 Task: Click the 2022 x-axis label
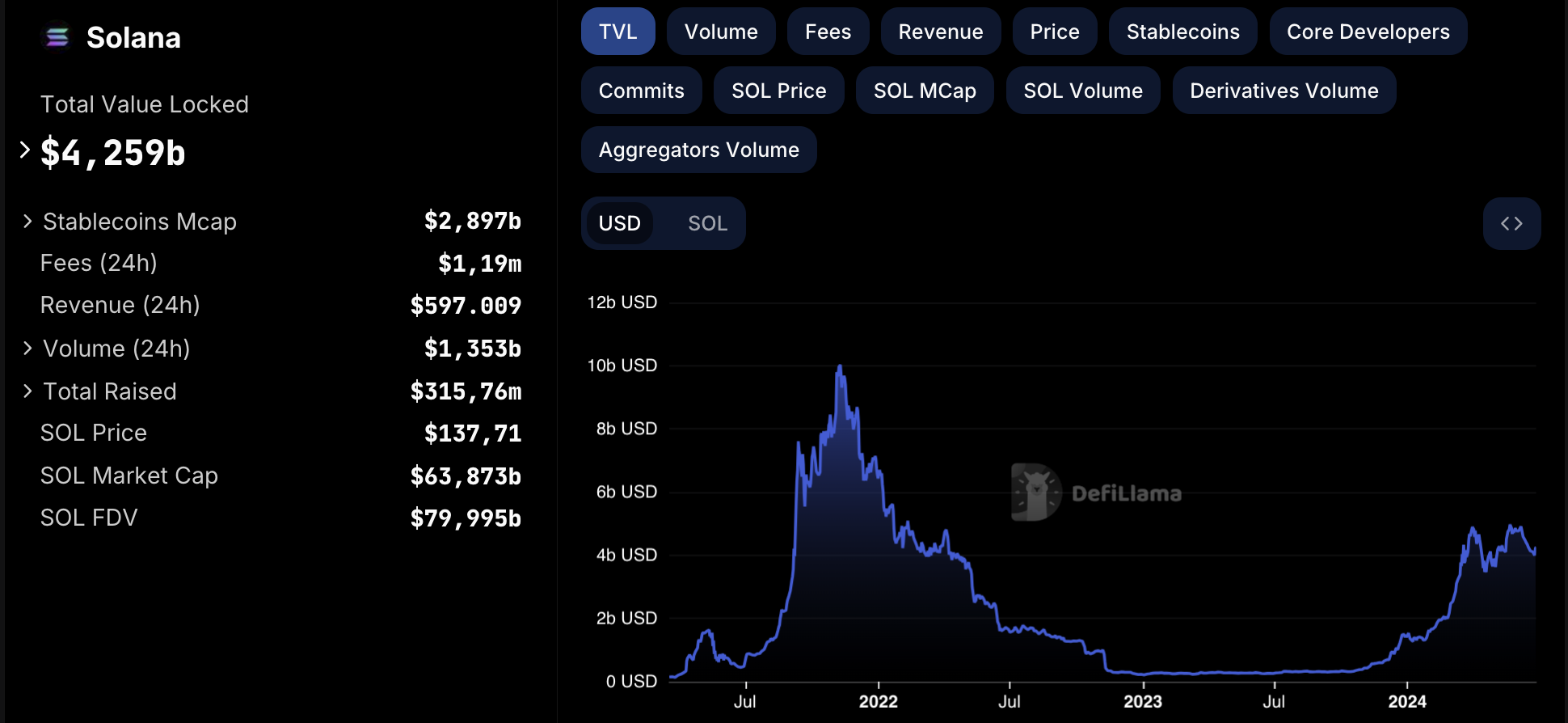[878, 701]
